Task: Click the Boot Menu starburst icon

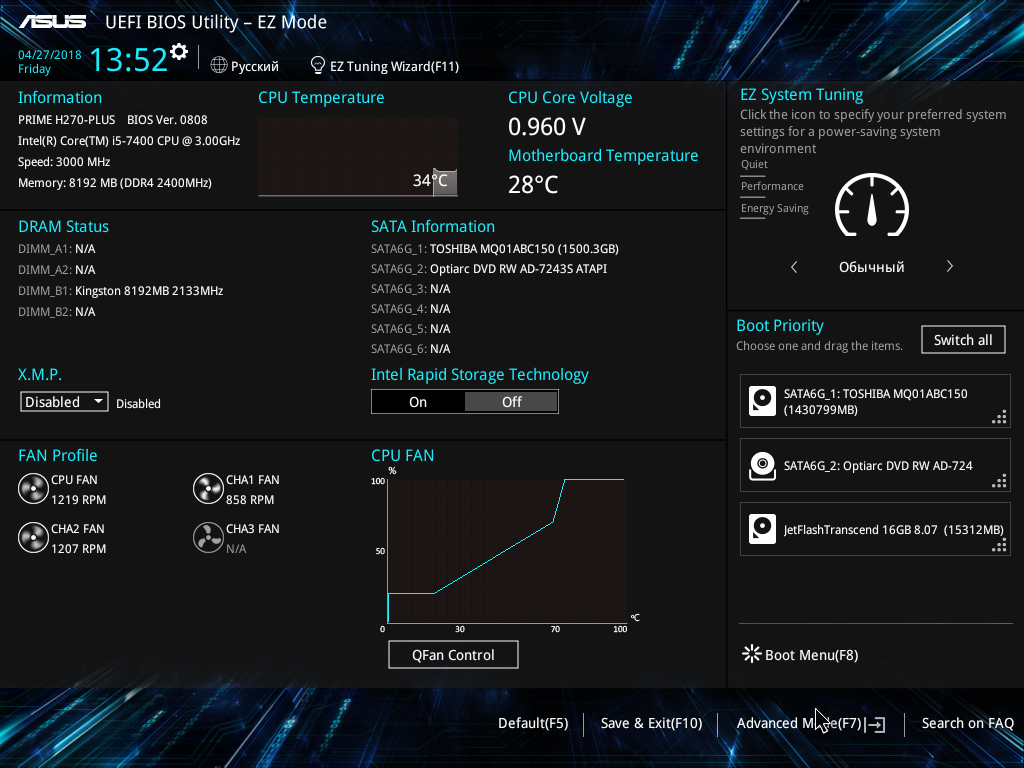Action: click(x=751, y=654)
